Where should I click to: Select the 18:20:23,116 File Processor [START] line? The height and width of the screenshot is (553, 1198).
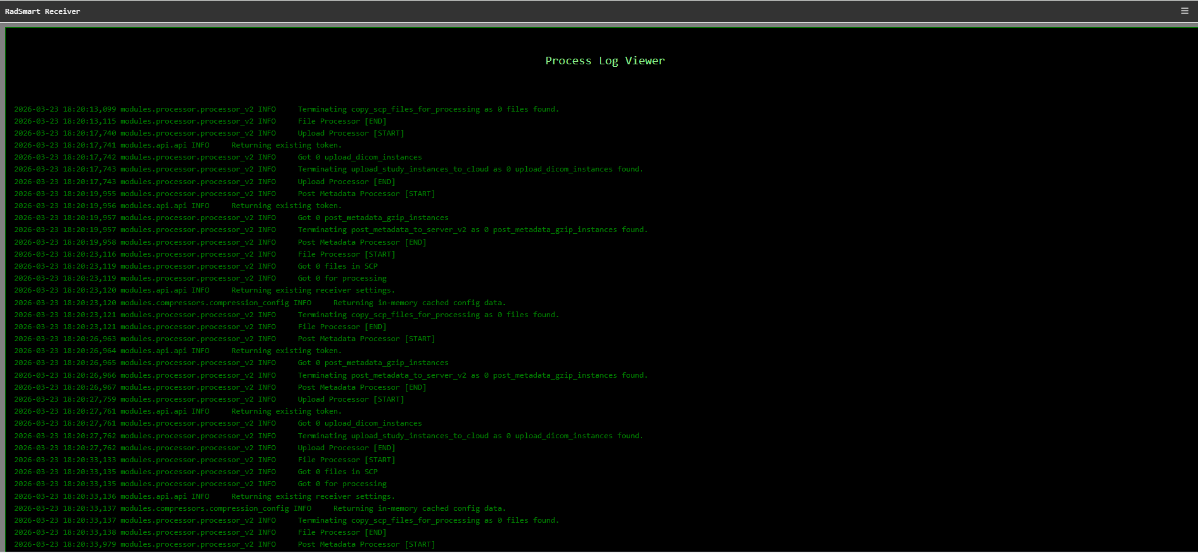pos(205,254)
